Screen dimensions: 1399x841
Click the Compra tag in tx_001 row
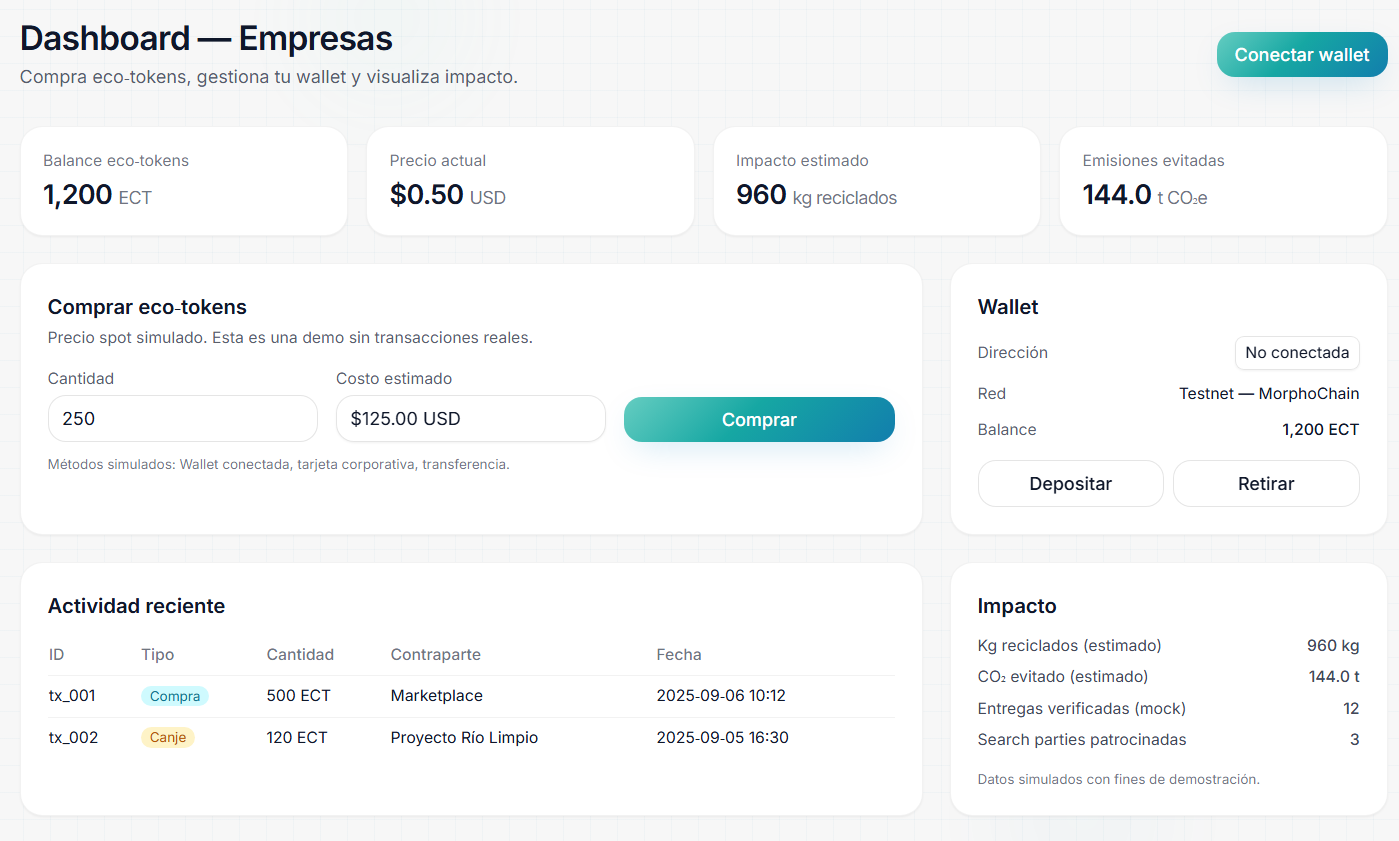175,696
